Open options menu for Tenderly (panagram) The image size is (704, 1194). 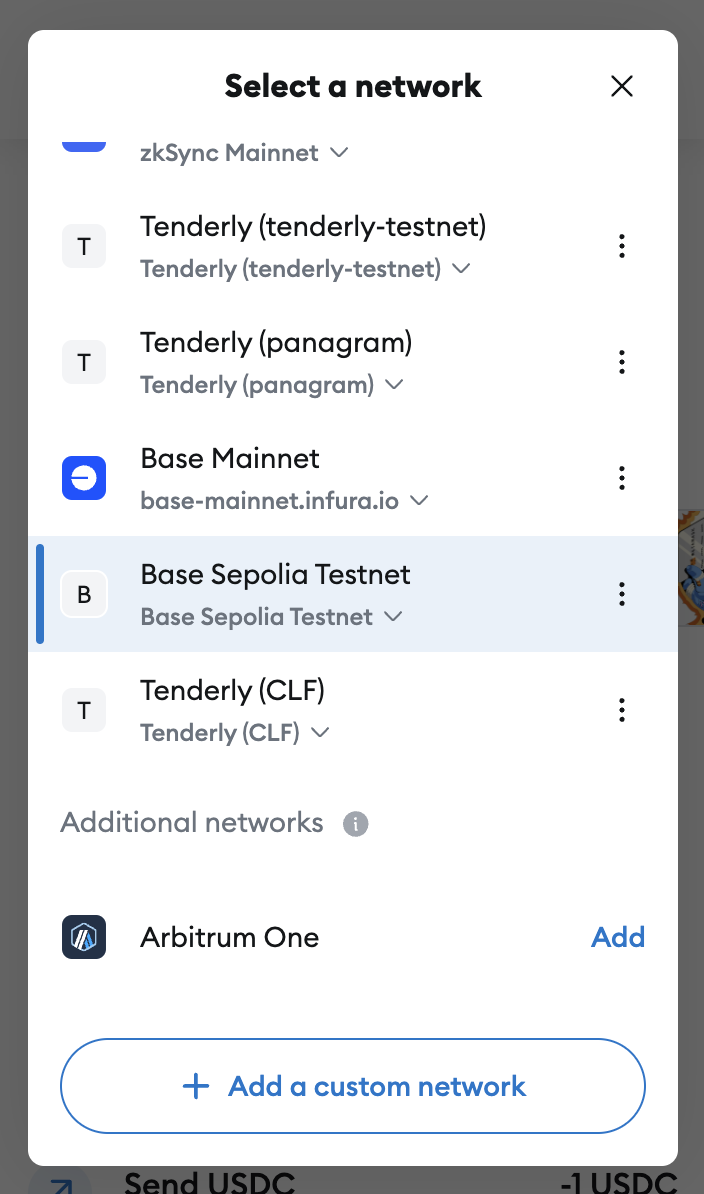point(622,362)
